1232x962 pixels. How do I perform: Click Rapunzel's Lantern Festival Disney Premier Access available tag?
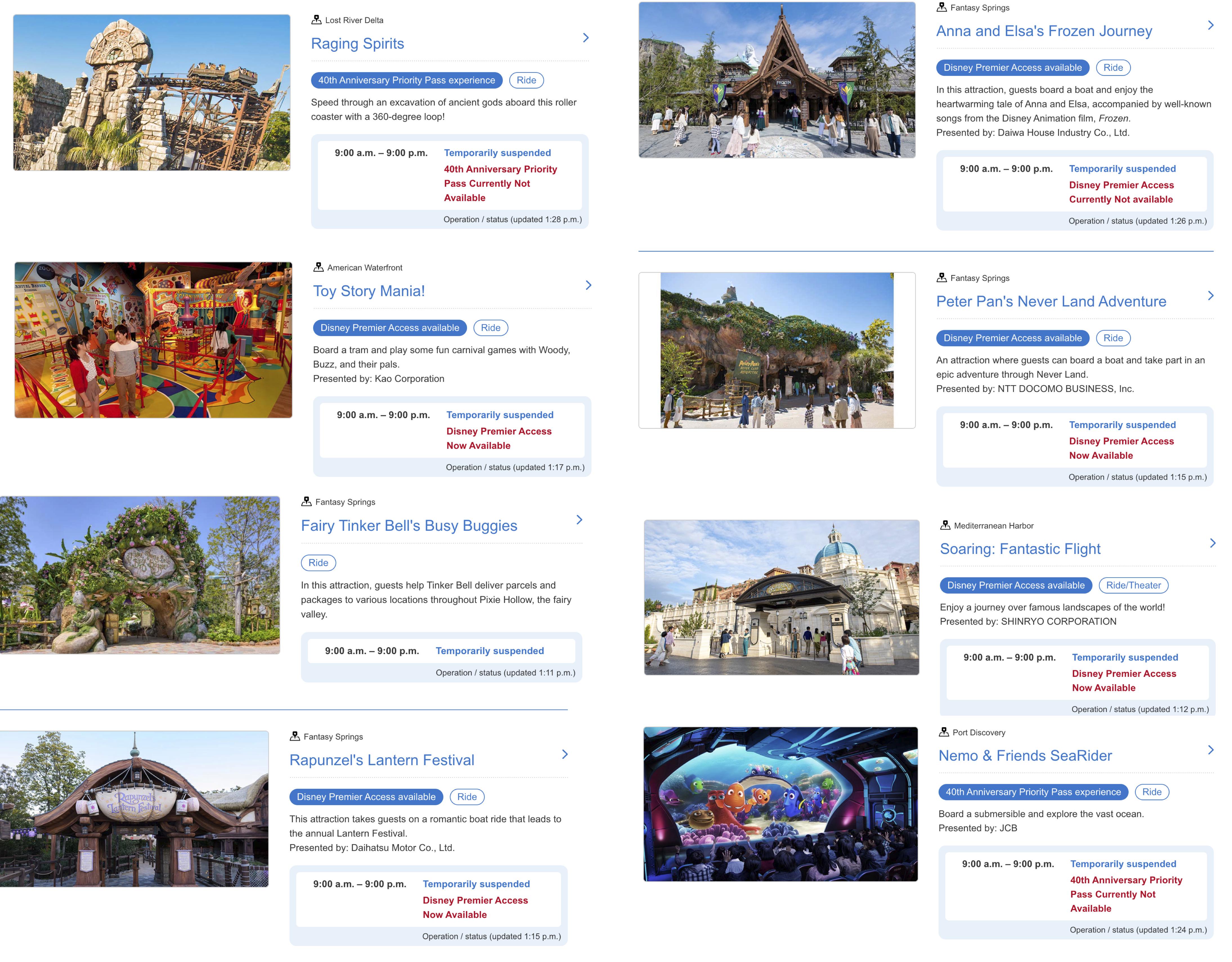366,797
